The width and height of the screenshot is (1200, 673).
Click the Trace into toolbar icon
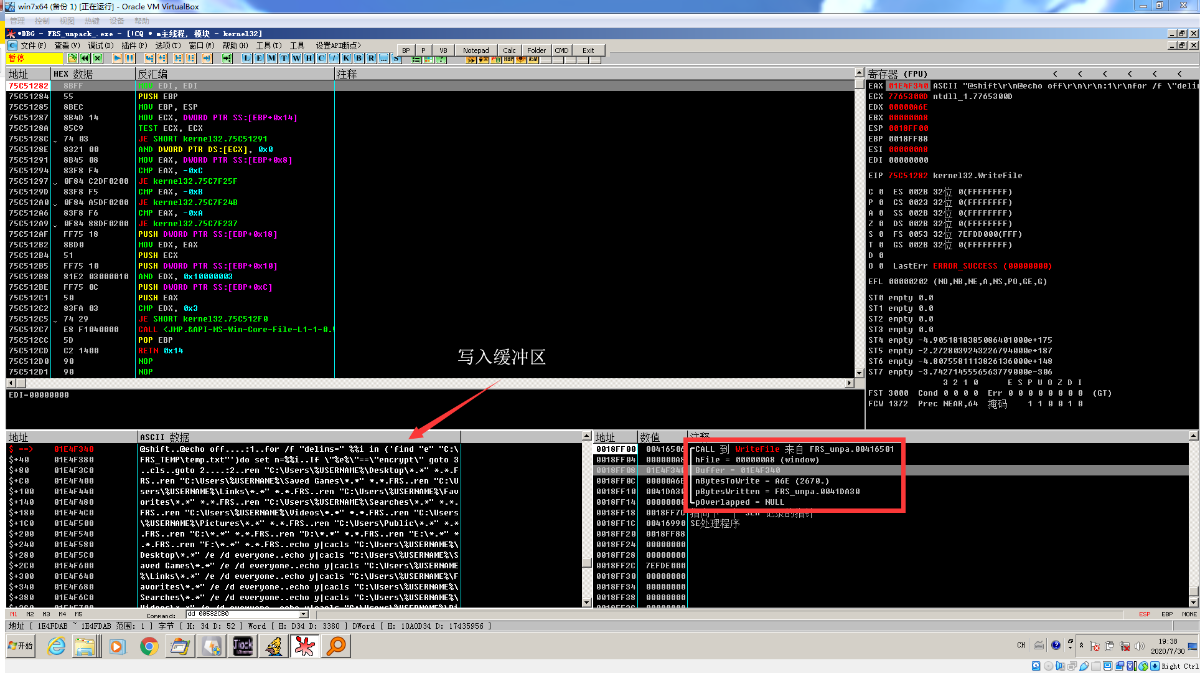178,58
